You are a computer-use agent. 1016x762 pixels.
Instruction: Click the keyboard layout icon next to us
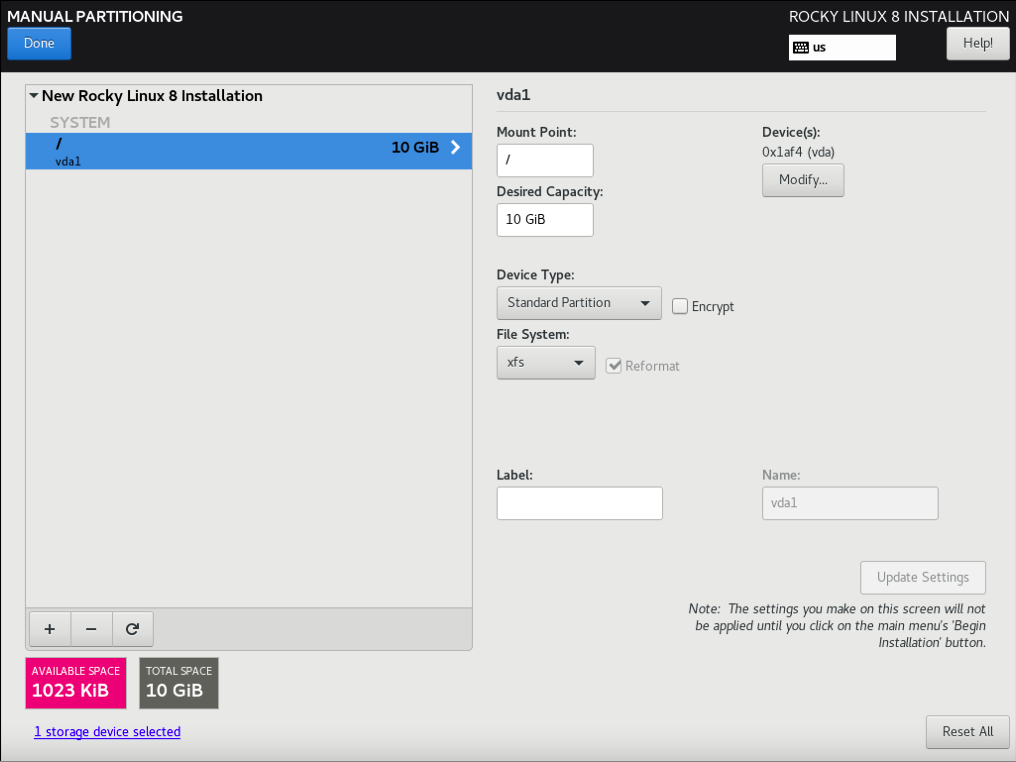801,47
